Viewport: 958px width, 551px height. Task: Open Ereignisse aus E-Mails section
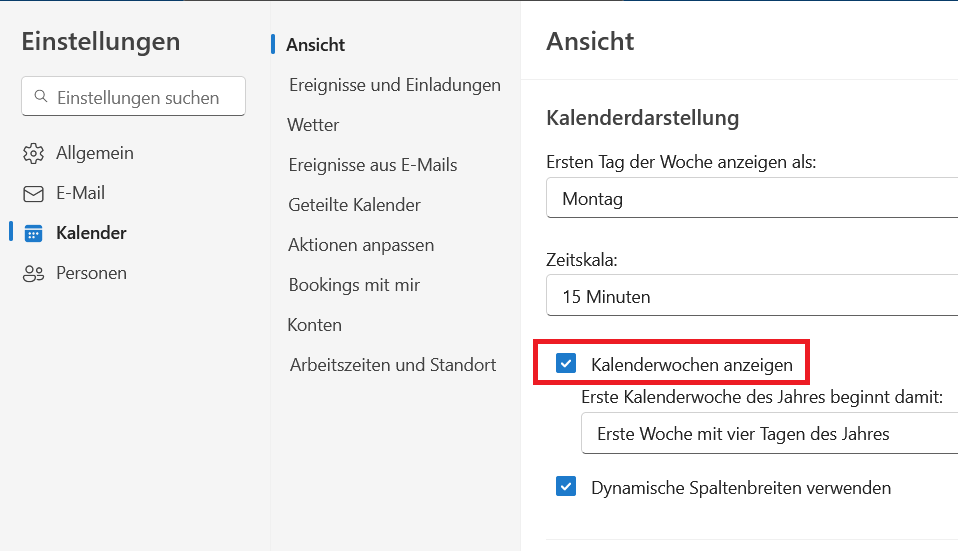point(372,165)
